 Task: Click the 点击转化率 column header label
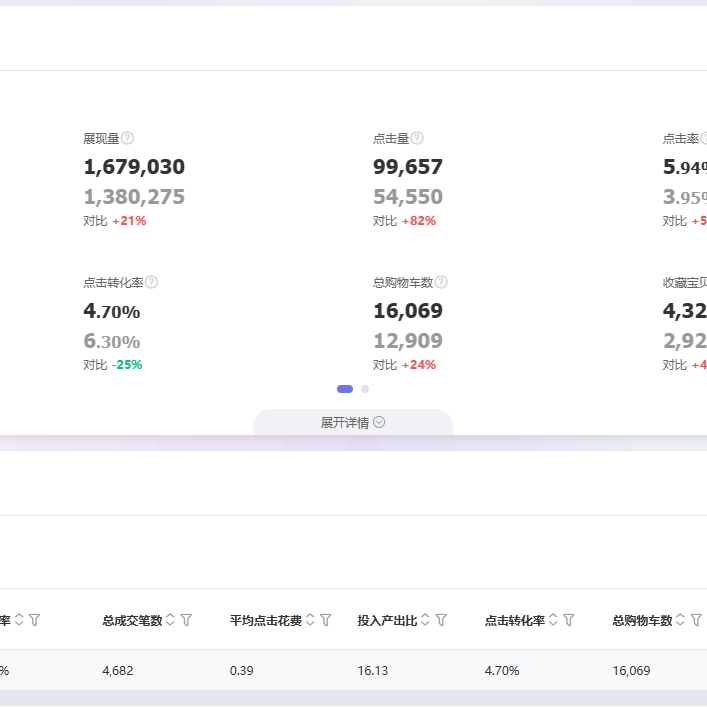(x=514, y=620)
